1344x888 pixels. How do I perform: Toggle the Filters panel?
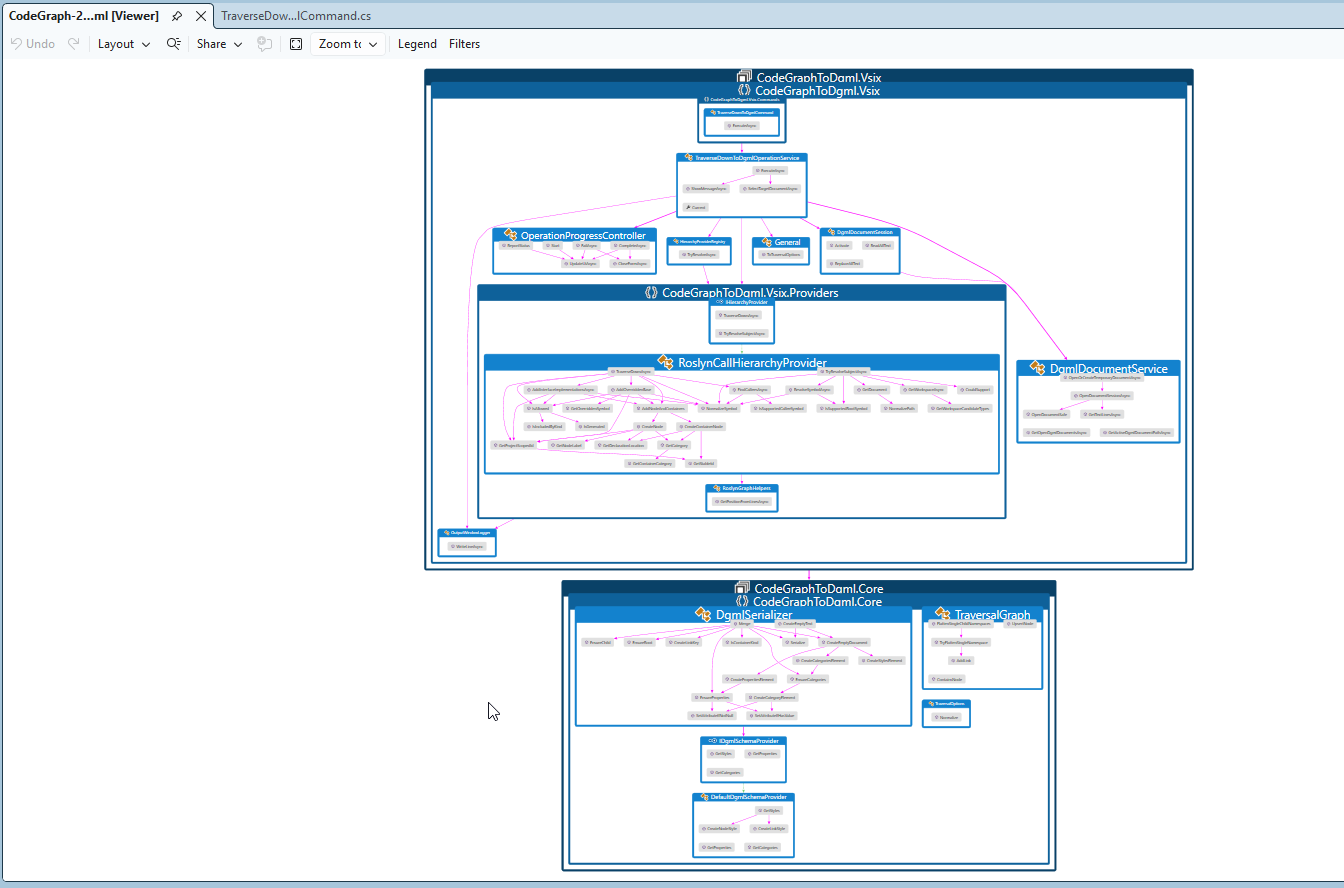[464, 44]
